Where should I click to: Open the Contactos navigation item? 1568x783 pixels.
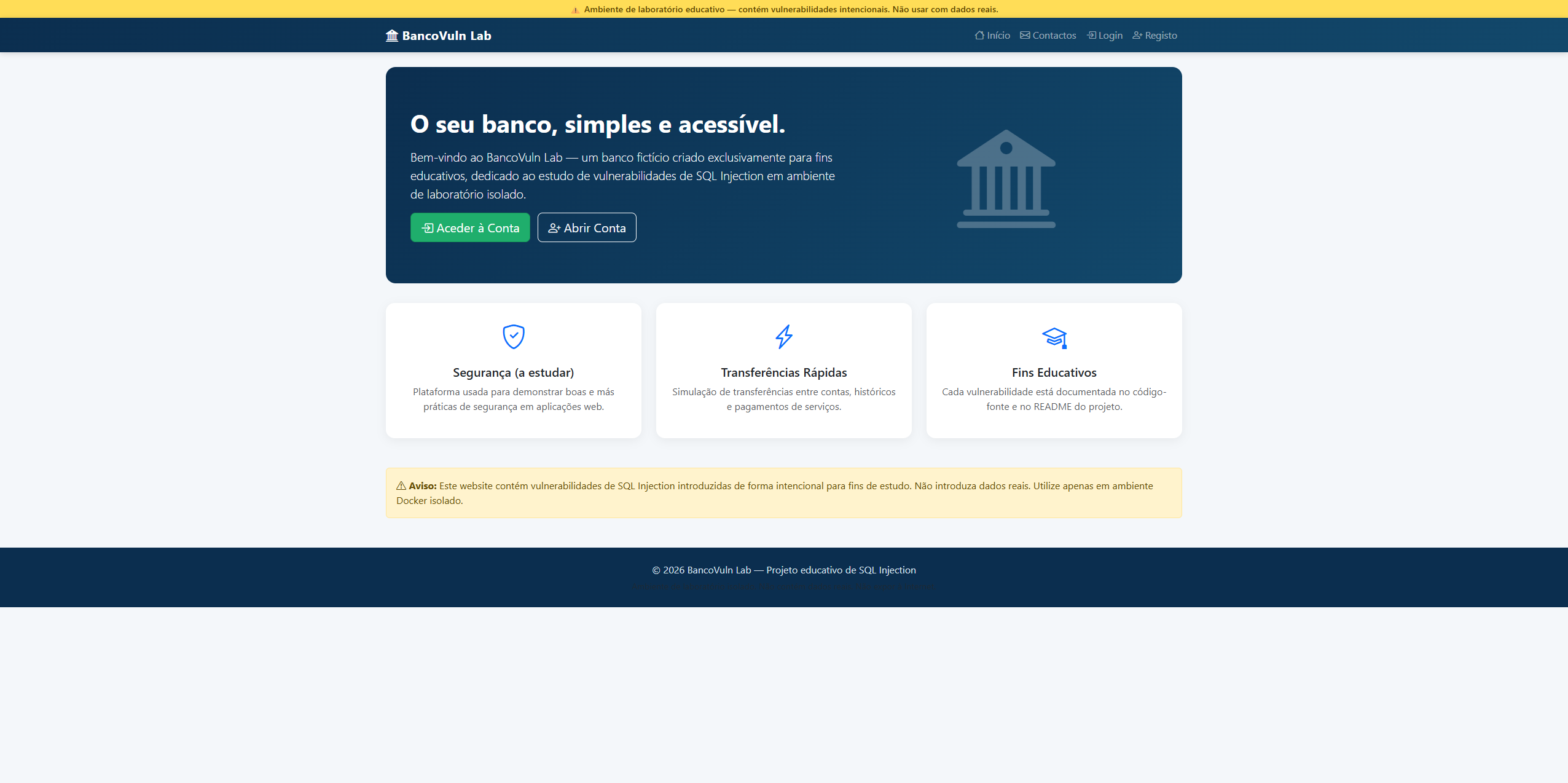click(x=1048, y=35)
